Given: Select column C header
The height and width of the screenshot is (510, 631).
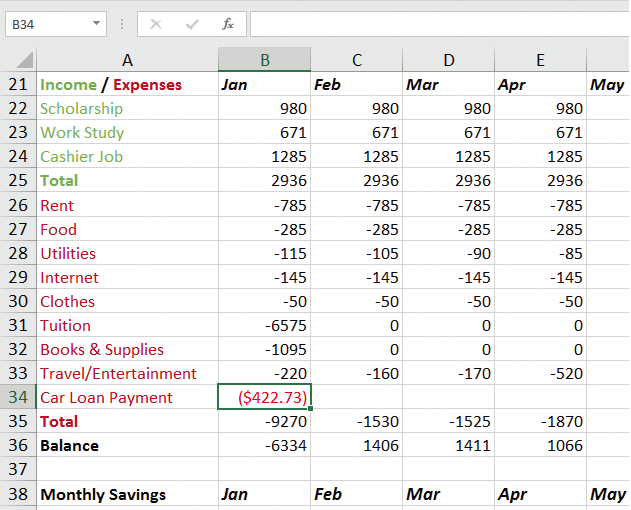Looking at the screenshot, I should (357, 60).
